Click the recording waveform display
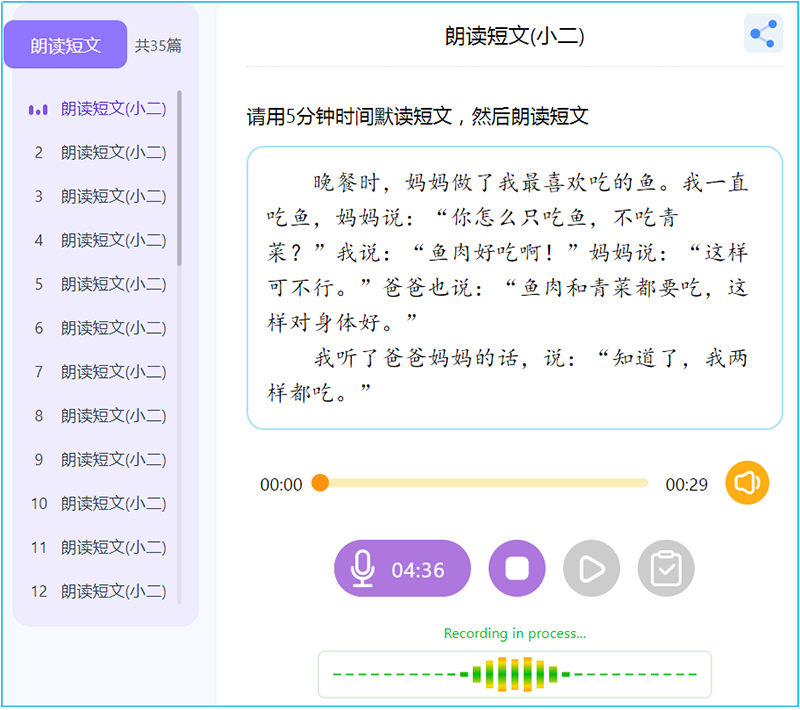800x710 pixels. (514, 674)
